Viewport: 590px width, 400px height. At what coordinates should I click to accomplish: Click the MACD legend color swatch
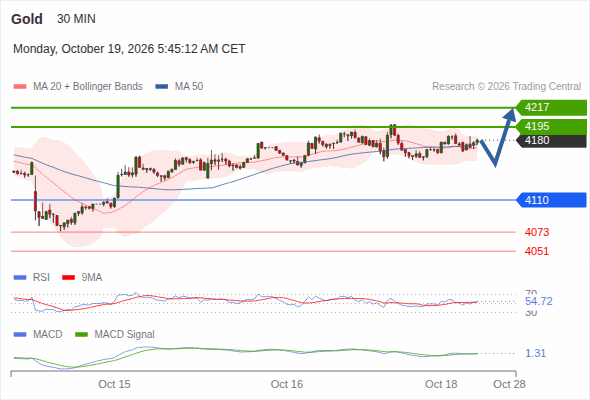[x=20, y=335]
